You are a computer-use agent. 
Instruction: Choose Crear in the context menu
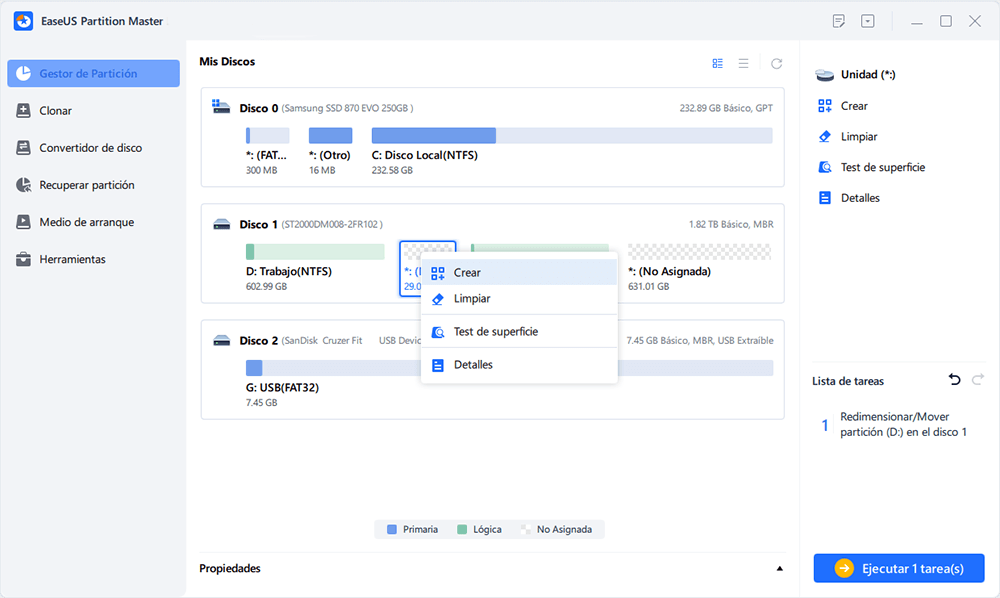pos(519,272)
